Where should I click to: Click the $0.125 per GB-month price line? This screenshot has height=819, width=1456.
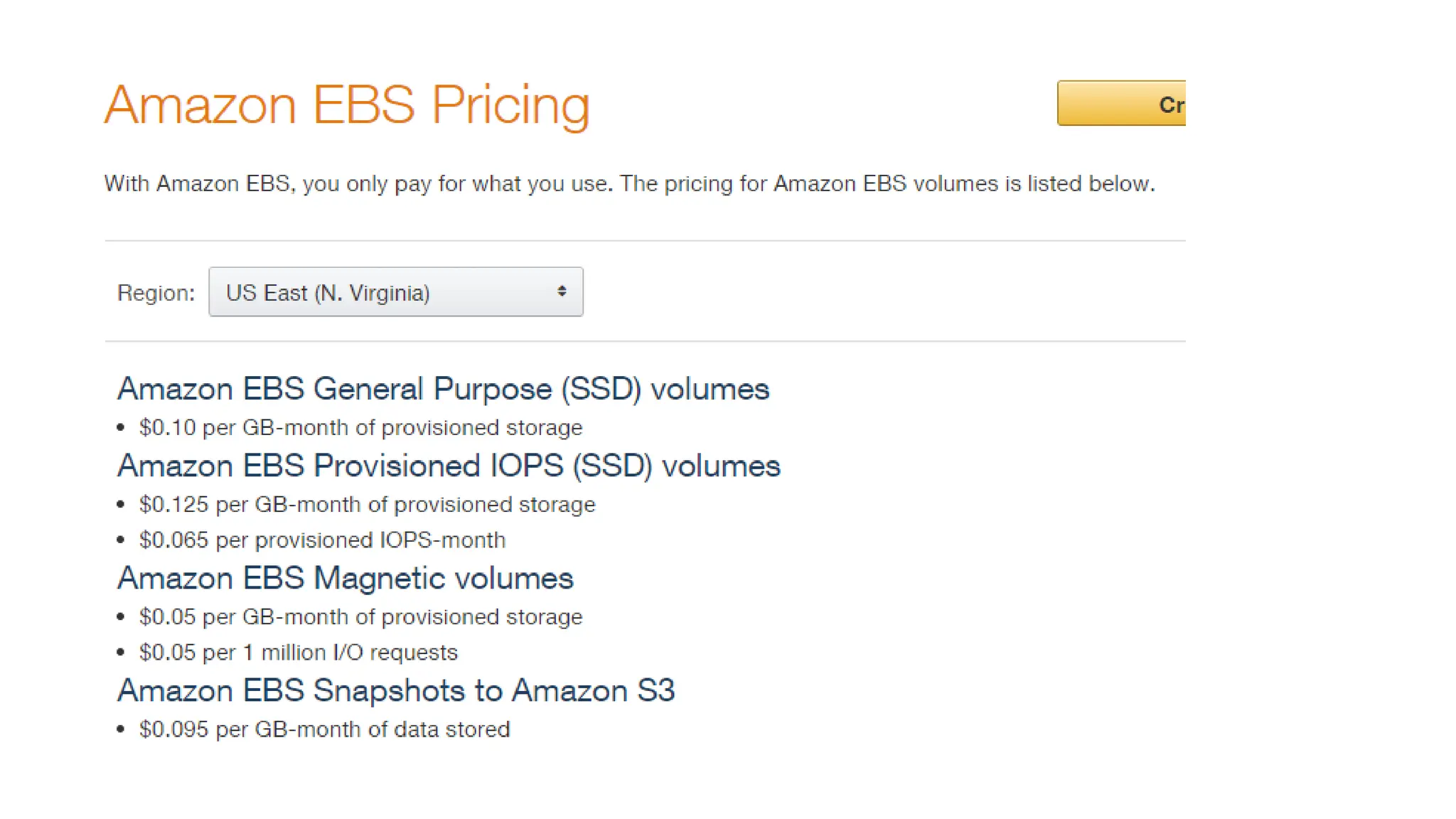[x=367, y=505]
